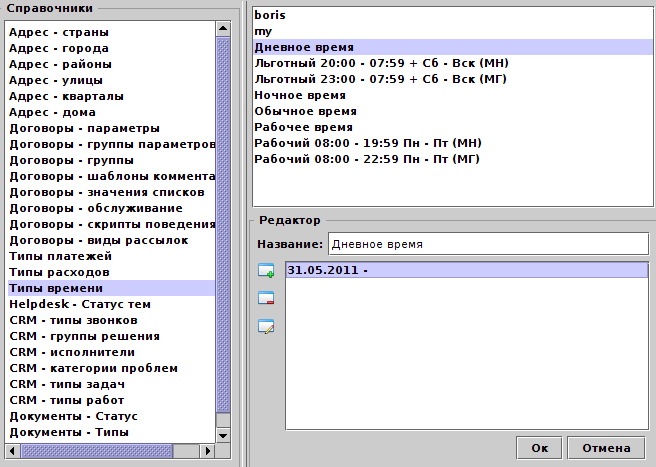Choose 'Рабочее время' in time list

[x=304, y=128]
